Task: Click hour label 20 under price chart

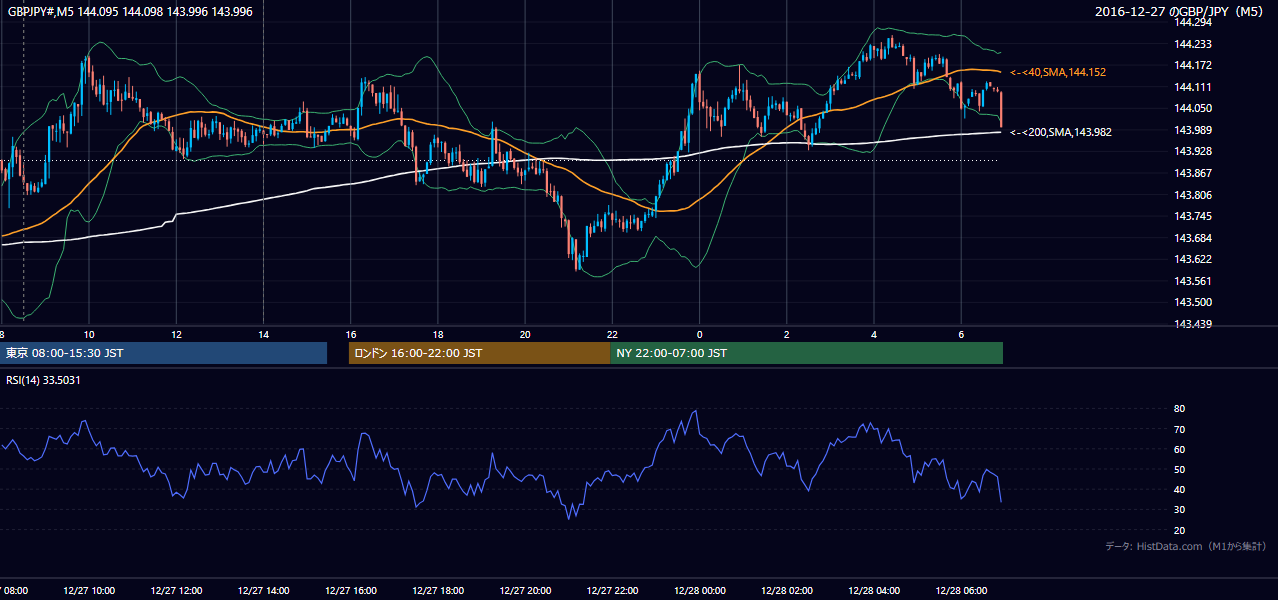Action: tap(525, 334)
